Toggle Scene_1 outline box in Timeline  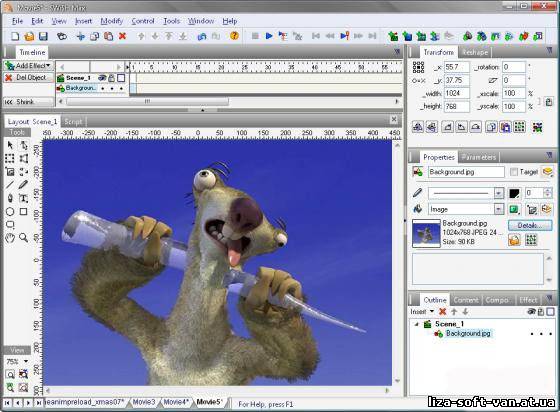tap(121, 77)
